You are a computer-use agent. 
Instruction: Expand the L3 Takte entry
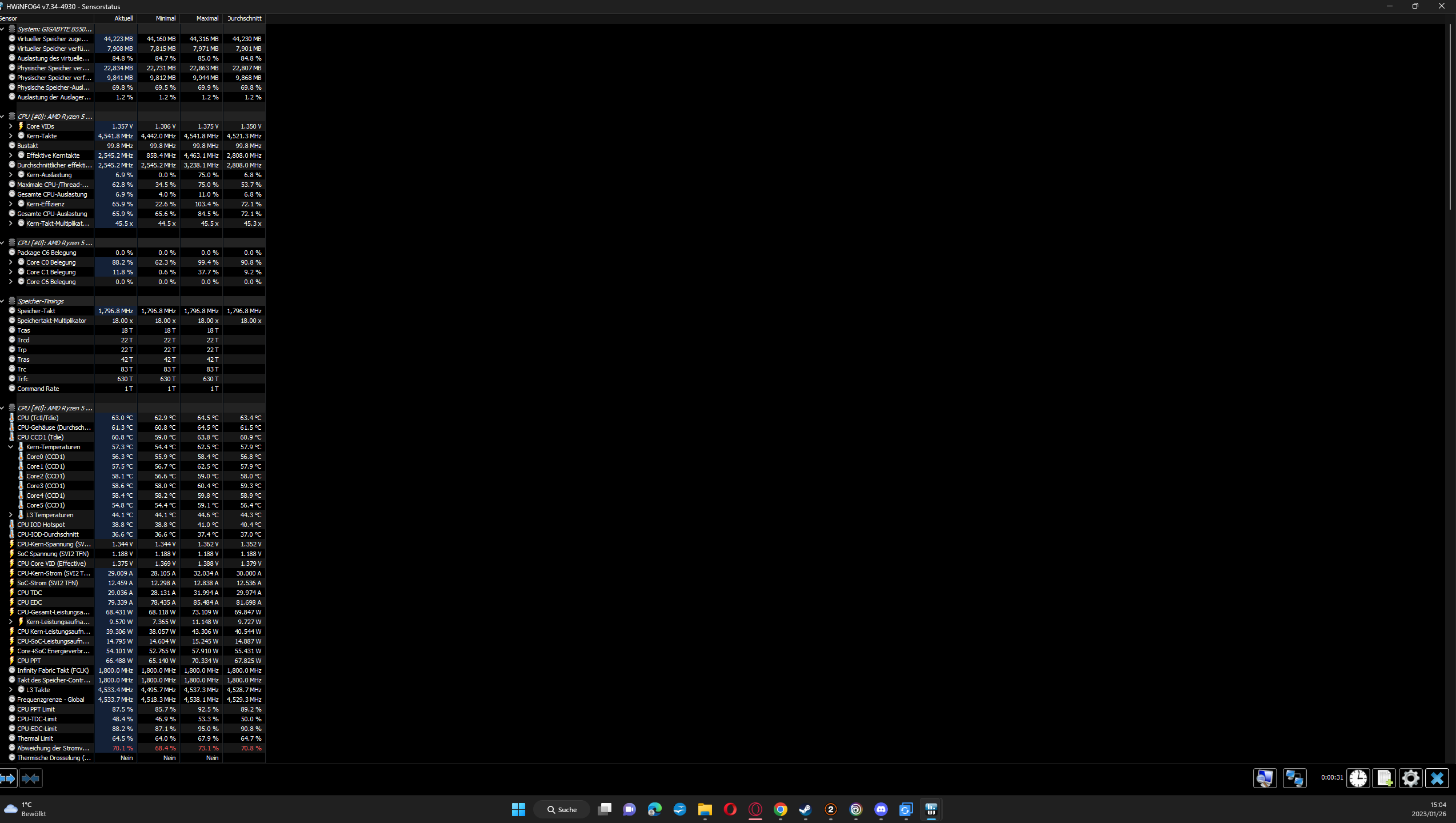[10, 690]
